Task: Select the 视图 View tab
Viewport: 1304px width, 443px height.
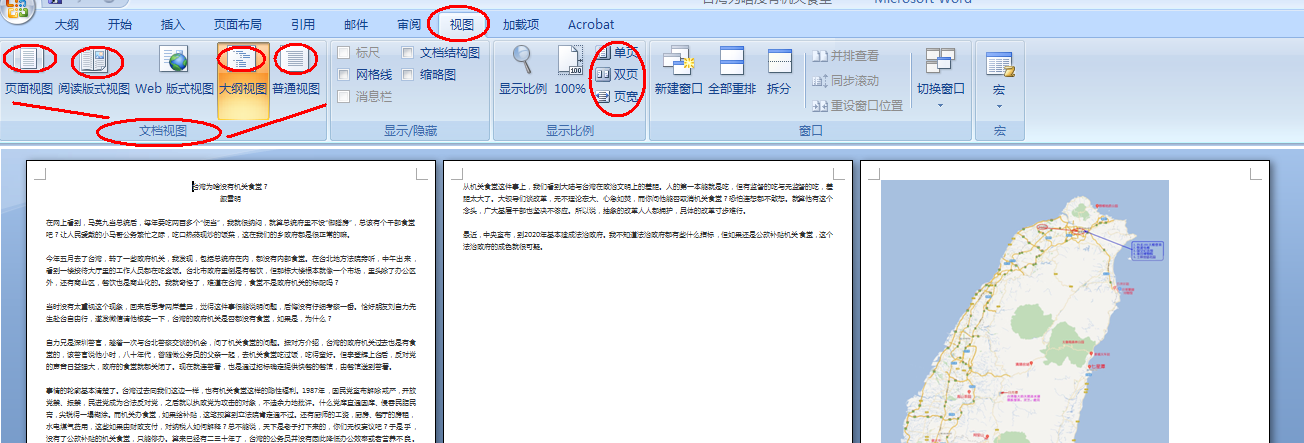Action: pyautogui.click(x=462, y=25)
